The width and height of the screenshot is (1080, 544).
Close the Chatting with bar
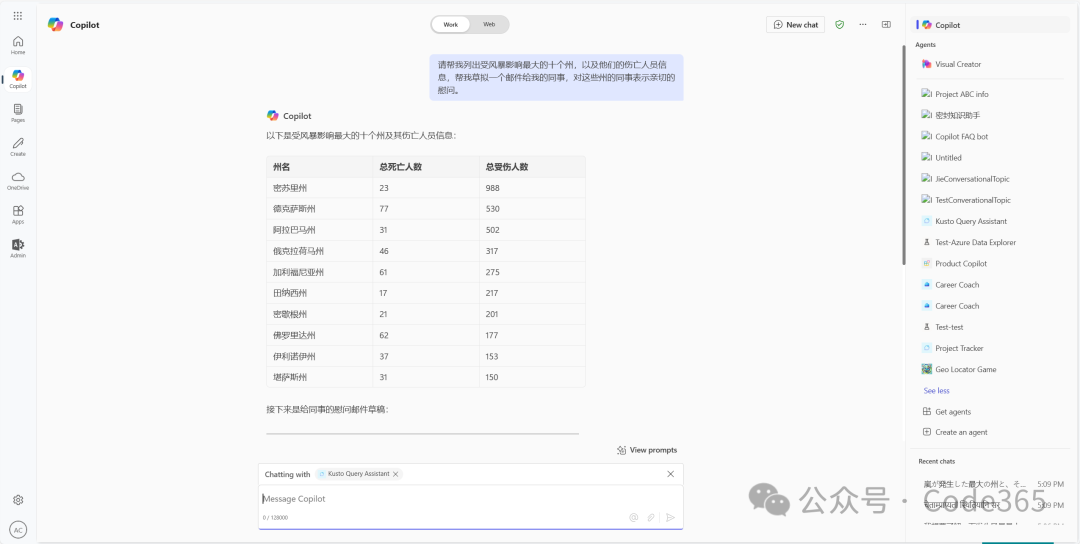[670, 474]
